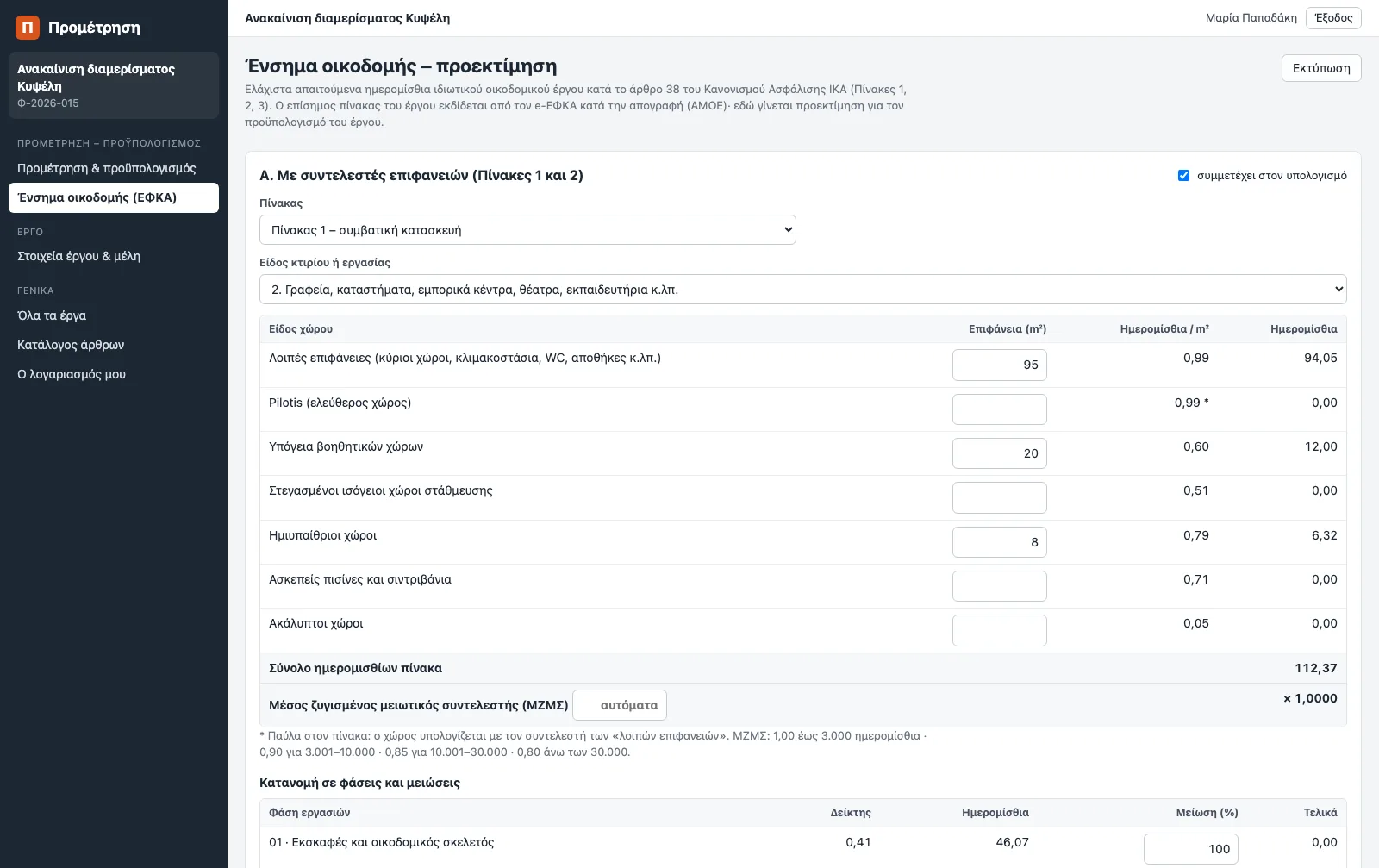This screenshot has height=868, width=1379.
Task: Click the Pilotis area input field
Action: point(999,409)
